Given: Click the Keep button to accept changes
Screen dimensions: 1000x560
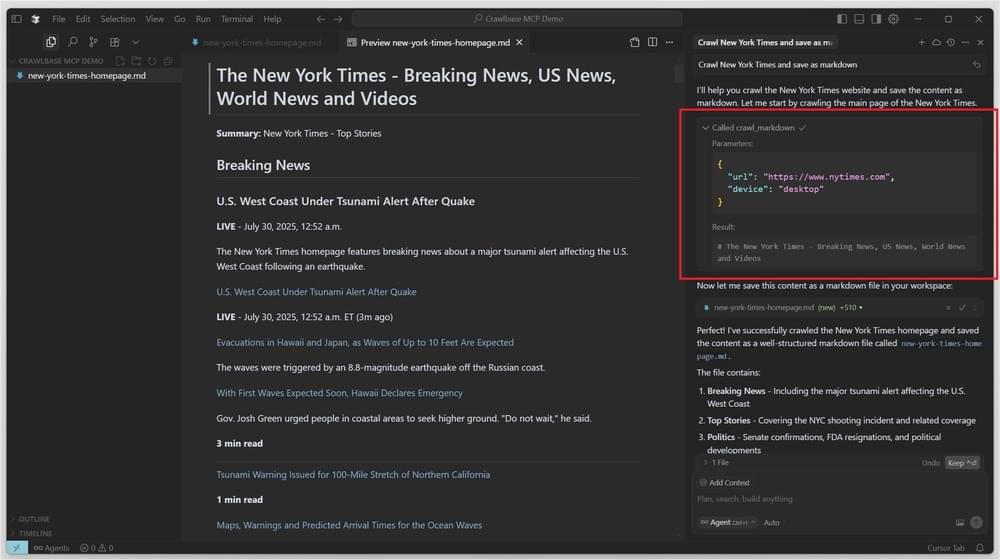Looking at the screenshot, I should click(x=961, y=463).
